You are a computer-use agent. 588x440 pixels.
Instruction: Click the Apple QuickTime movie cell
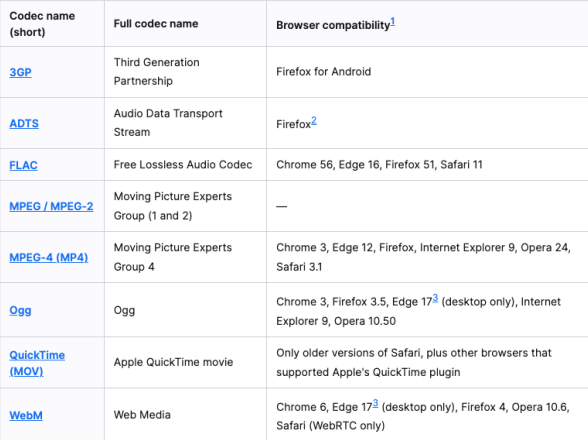(x=173, y=362)
